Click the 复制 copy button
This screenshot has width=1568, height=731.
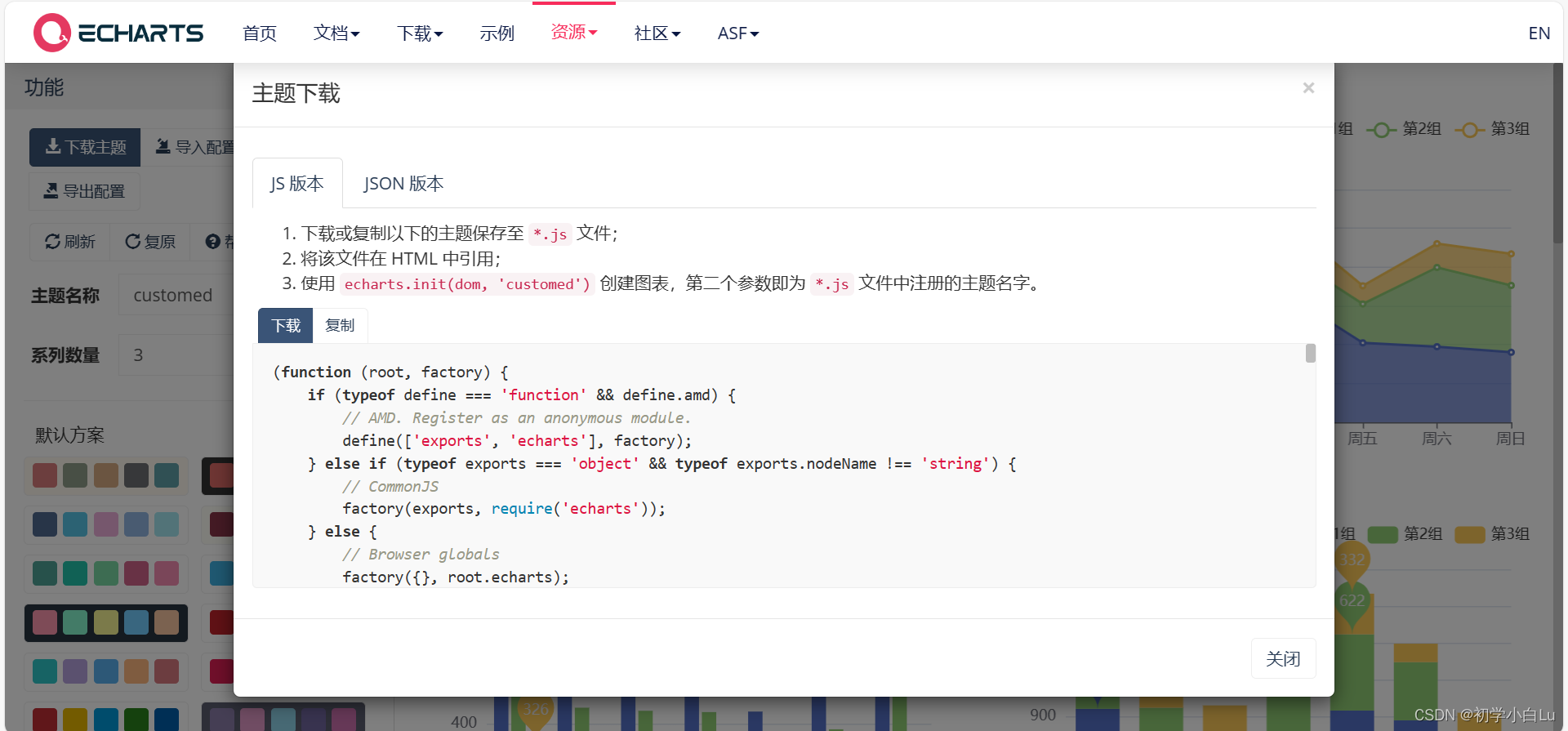pyautogui.click(x=340, y=325)
